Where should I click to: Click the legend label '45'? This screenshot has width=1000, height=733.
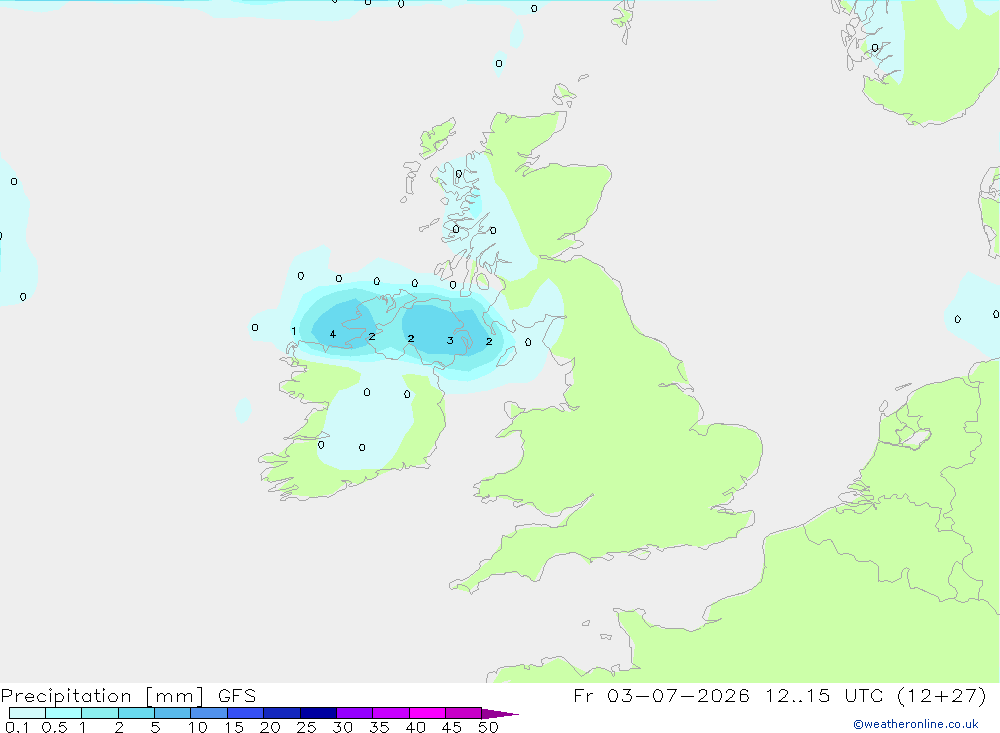coord(452,727)
